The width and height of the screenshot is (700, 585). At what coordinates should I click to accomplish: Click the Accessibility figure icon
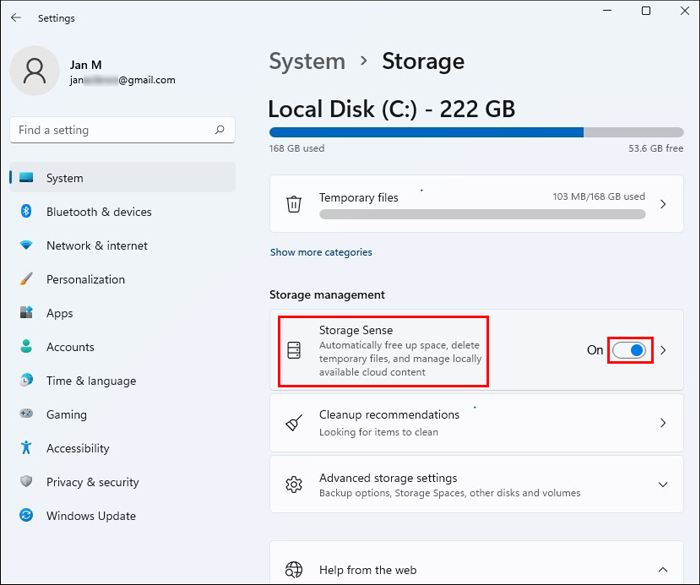point(26,447)
